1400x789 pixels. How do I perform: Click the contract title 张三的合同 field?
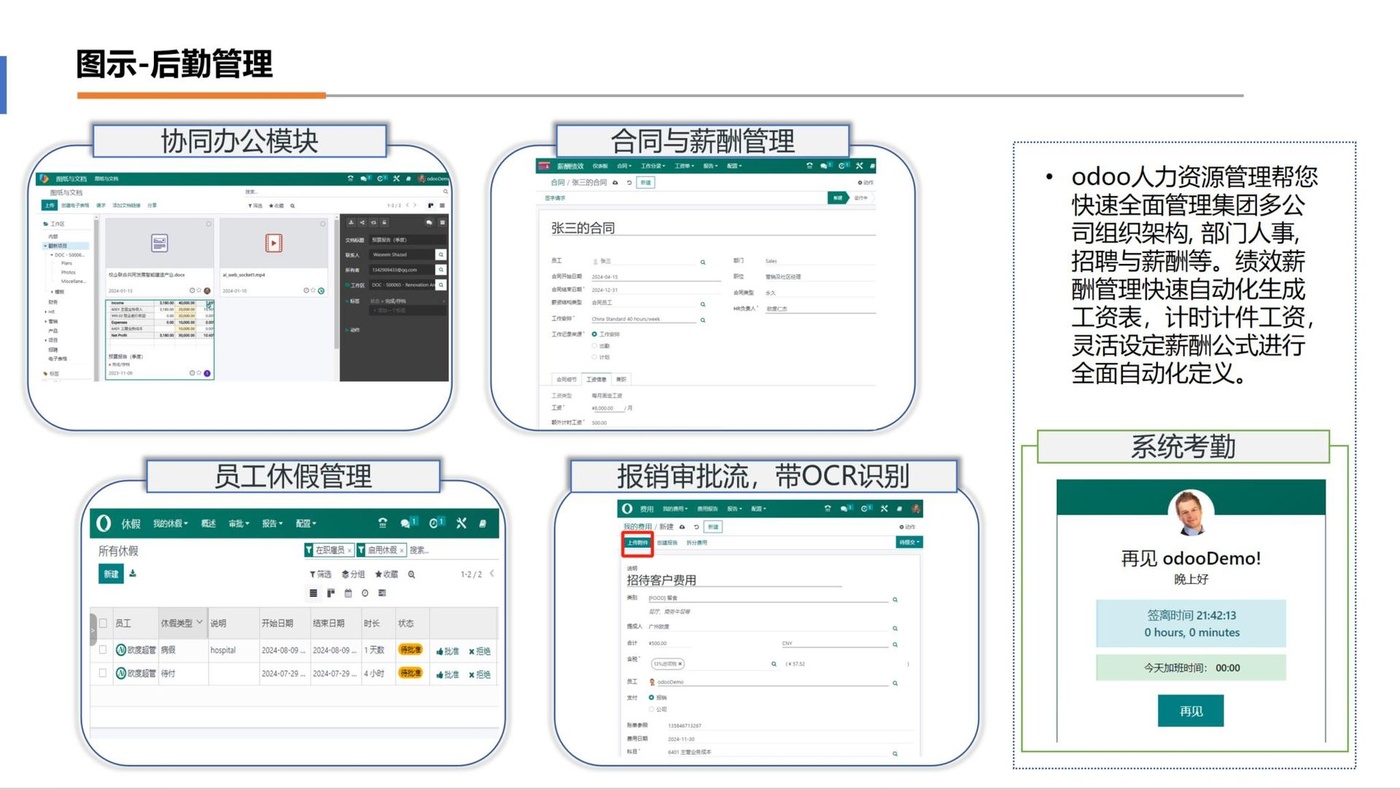point(712,228)
